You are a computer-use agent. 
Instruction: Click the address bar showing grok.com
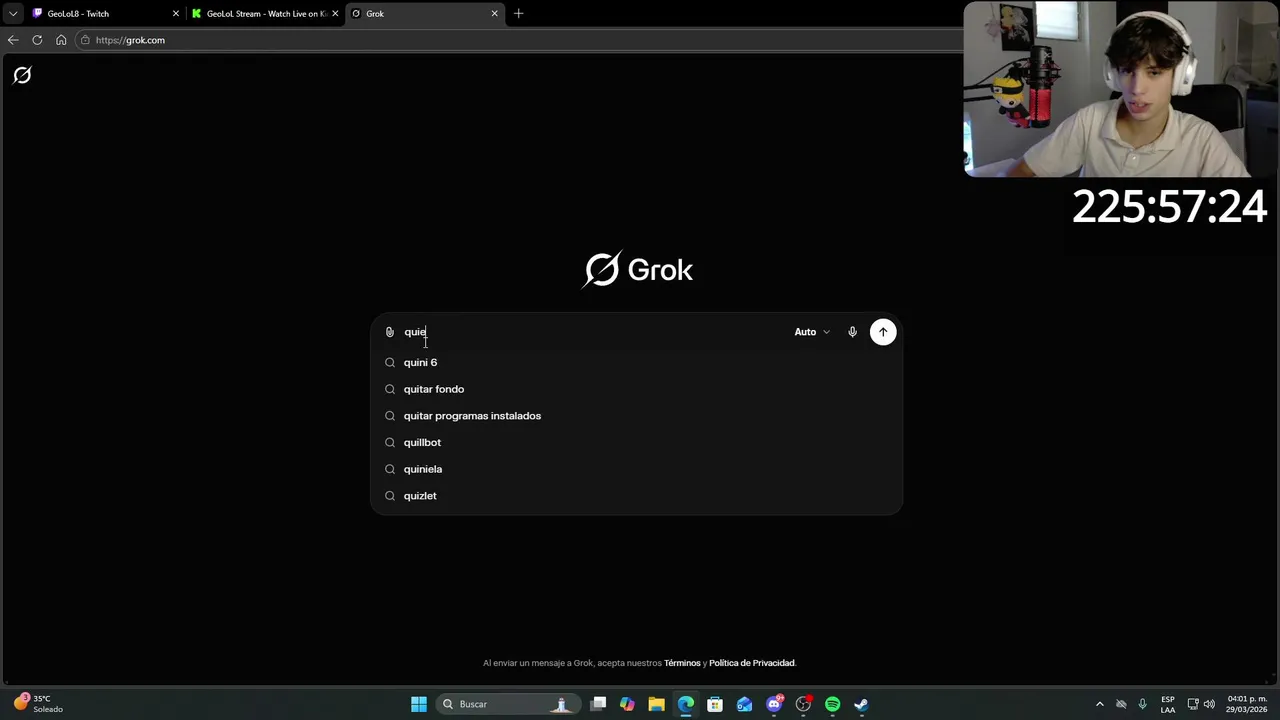click(x=520, y=40)
